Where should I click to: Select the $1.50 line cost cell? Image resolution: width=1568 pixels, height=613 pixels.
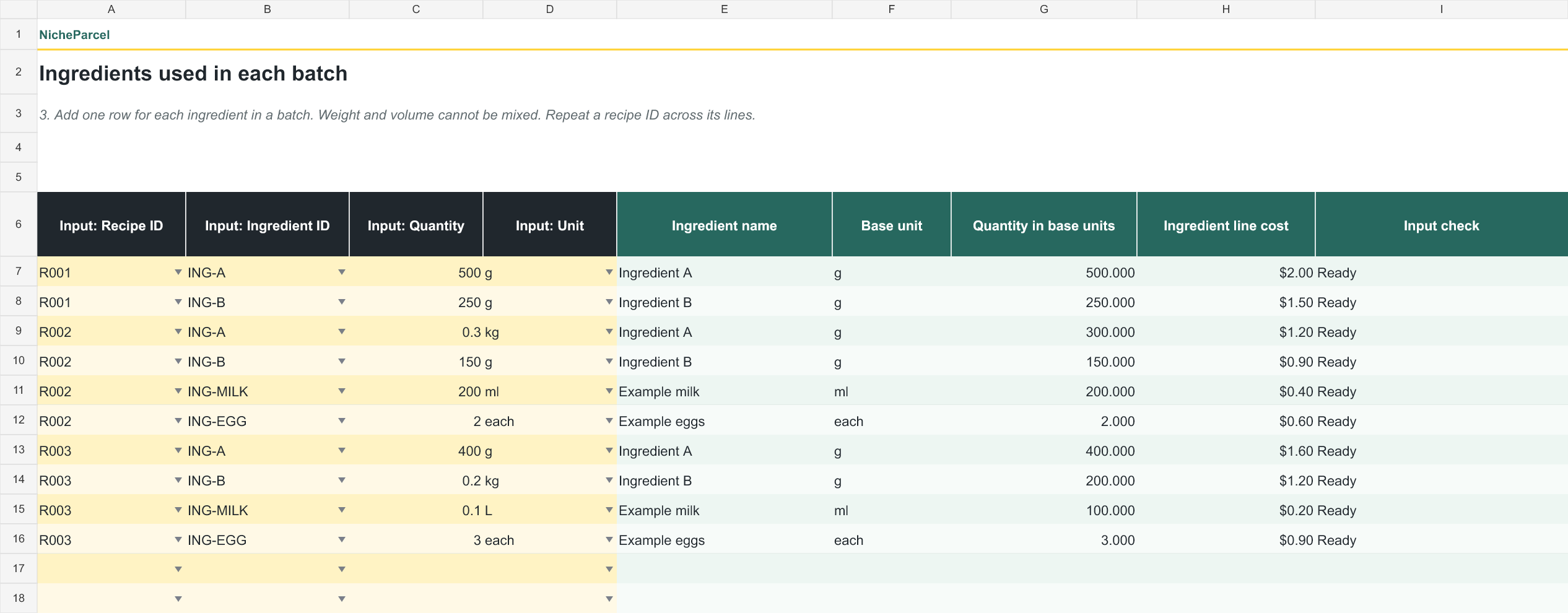(1226, 302)
